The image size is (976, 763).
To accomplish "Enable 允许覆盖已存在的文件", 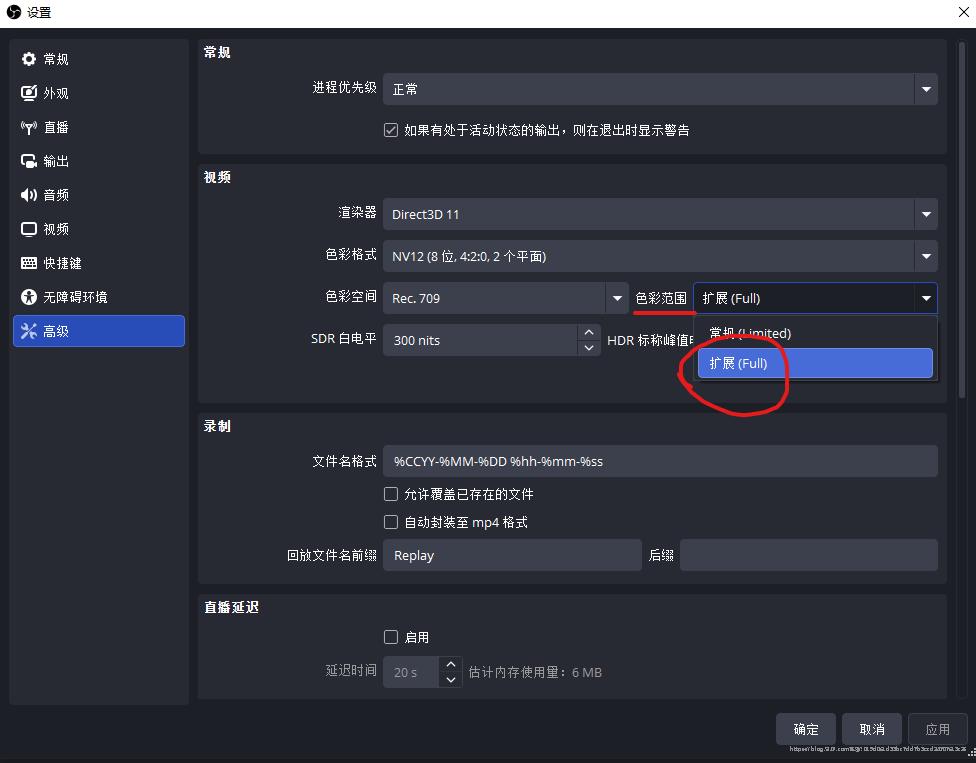I will 390,494.
